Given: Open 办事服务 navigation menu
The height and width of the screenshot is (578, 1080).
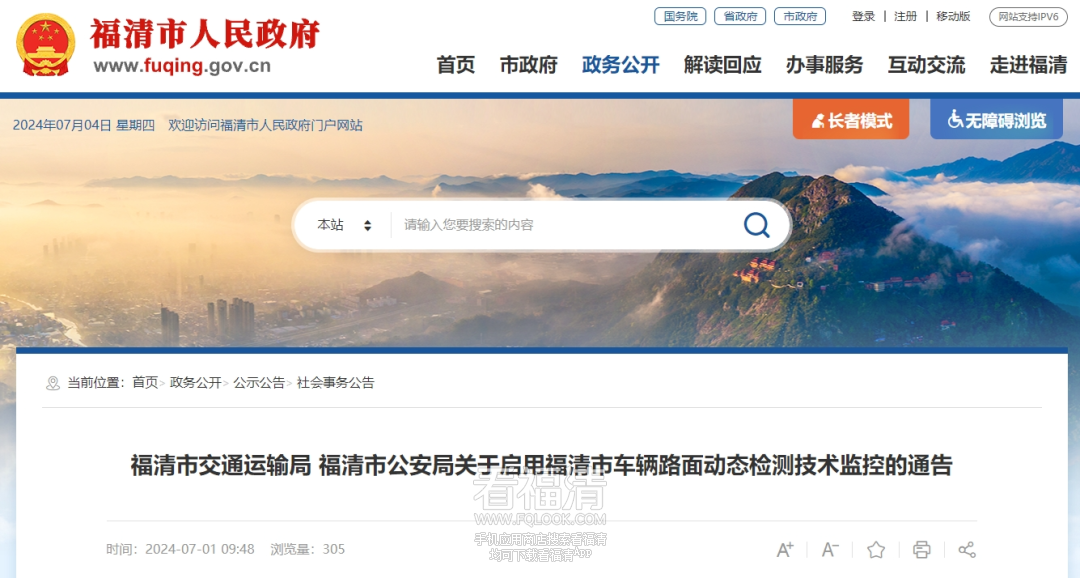Looking at the screenshot, I should (x=824, y=65).
